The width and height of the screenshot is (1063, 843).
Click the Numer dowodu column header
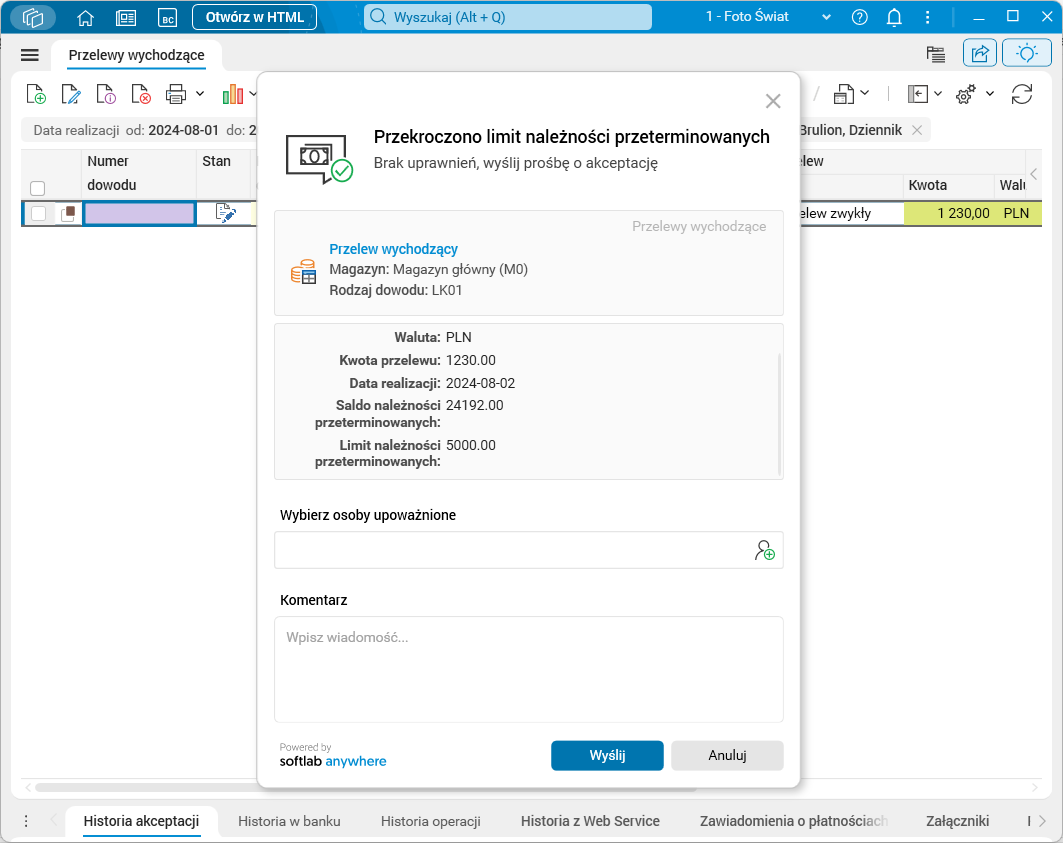pyautogui.click(x=139, y=173)
